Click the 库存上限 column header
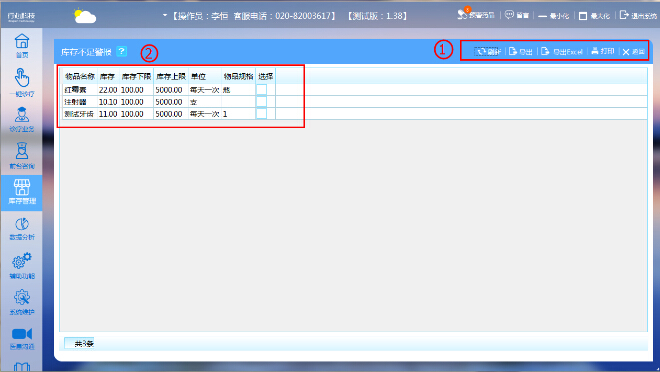Screen dimensions: 660x372 pos(170,76)
